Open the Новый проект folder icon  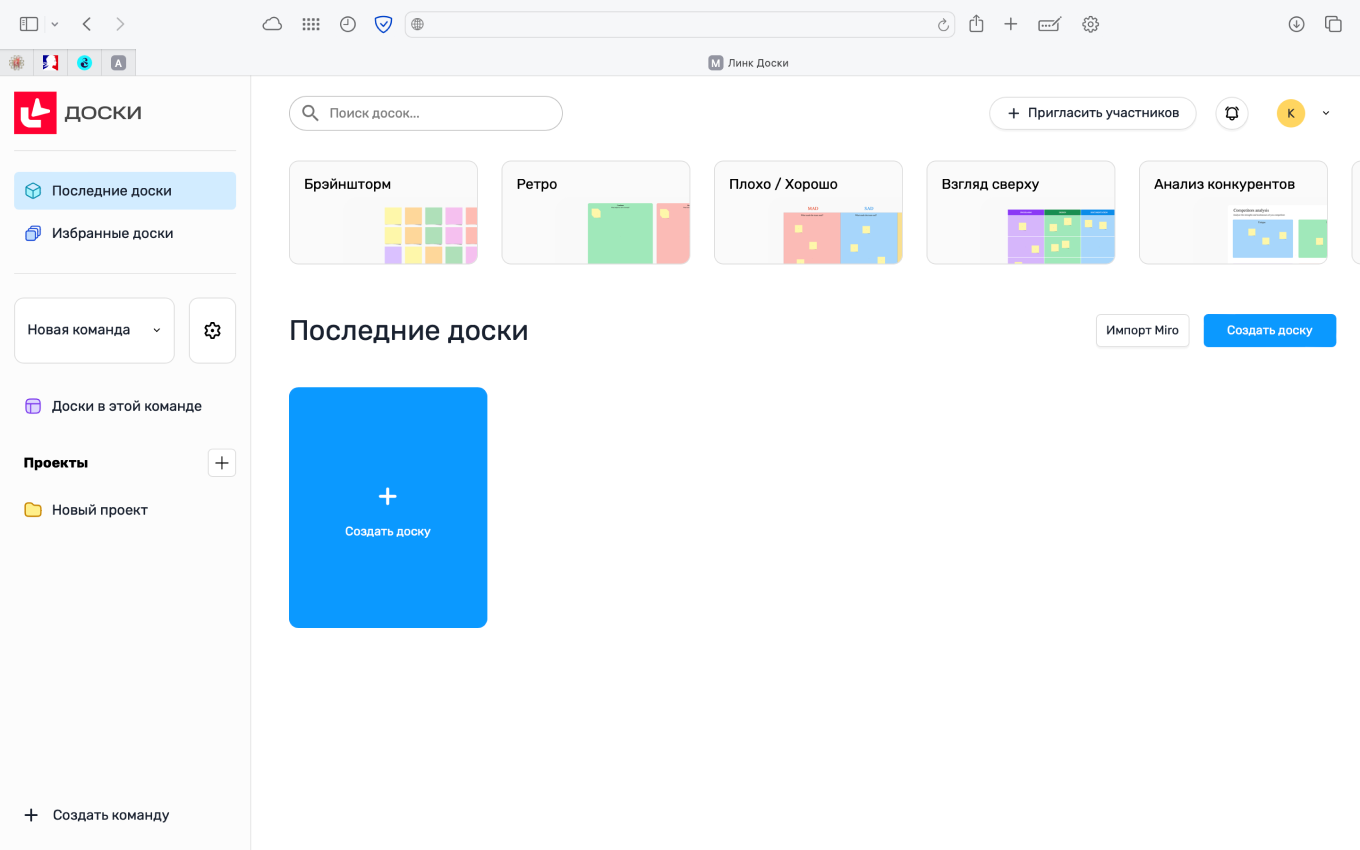(31, 509)
